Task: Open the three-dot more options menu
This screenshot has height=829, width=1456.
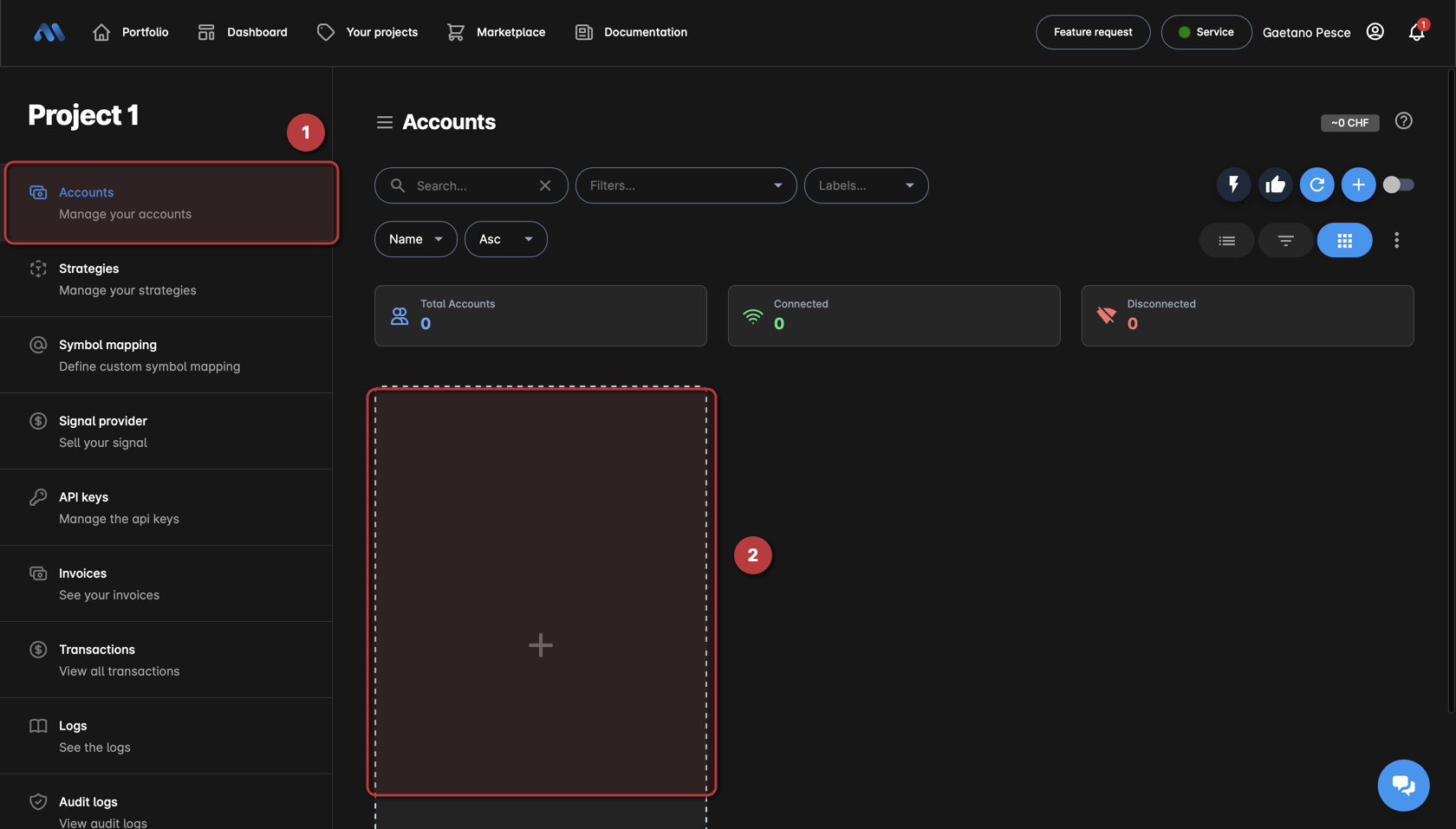Action: coord(1396,240)
